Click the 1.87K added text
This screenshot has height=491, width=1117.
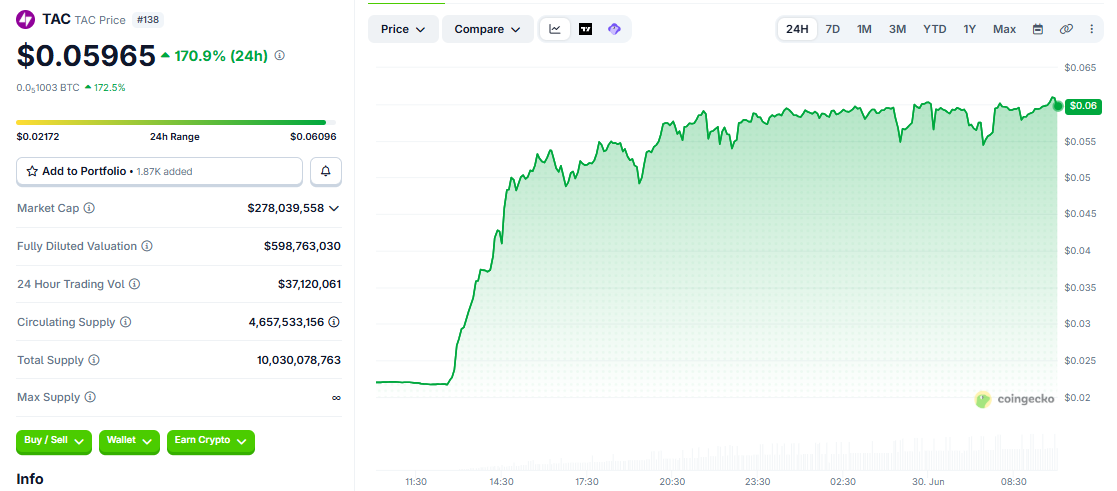164,172
